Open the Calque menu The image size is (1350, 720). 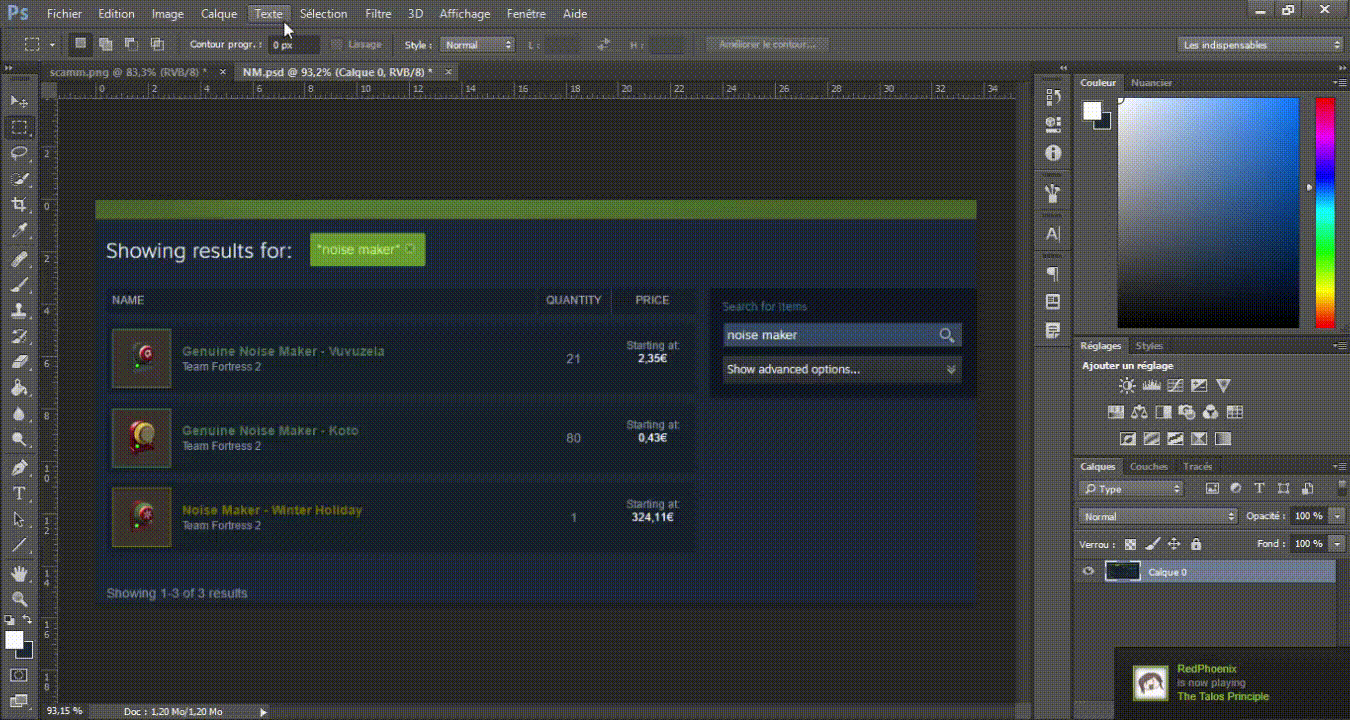point(219,14)
